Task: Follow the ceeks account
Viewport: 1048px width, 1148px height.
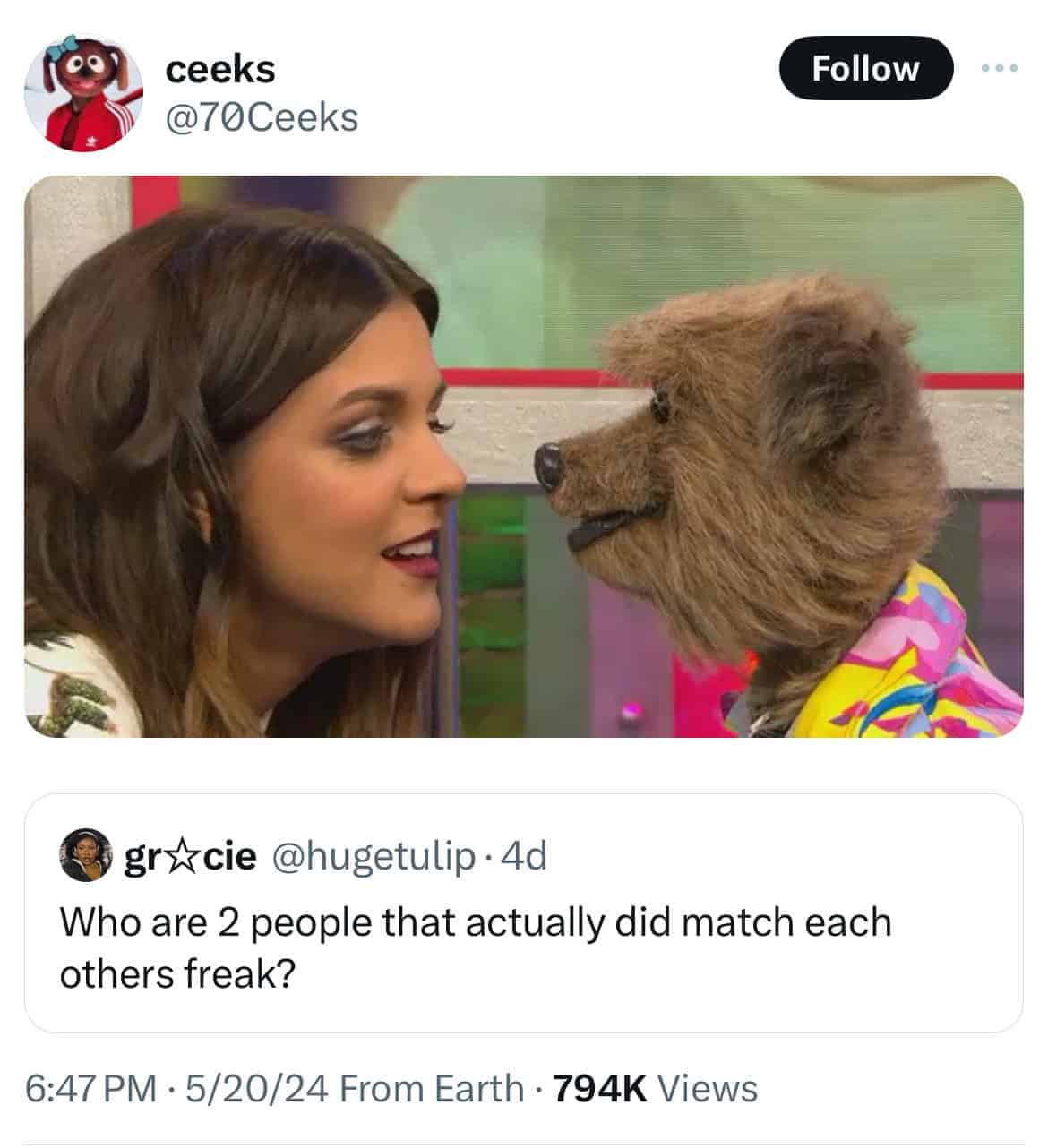Action: point(865,68)
